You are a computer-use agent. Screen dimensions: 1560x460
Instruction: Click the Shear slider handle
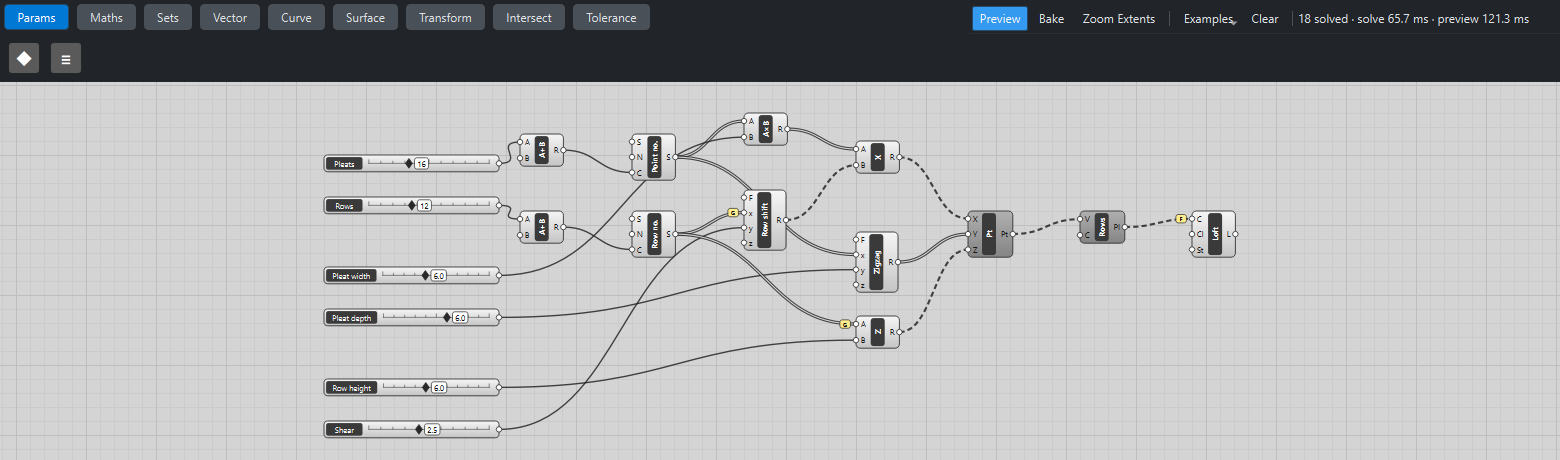click(419, 429)
